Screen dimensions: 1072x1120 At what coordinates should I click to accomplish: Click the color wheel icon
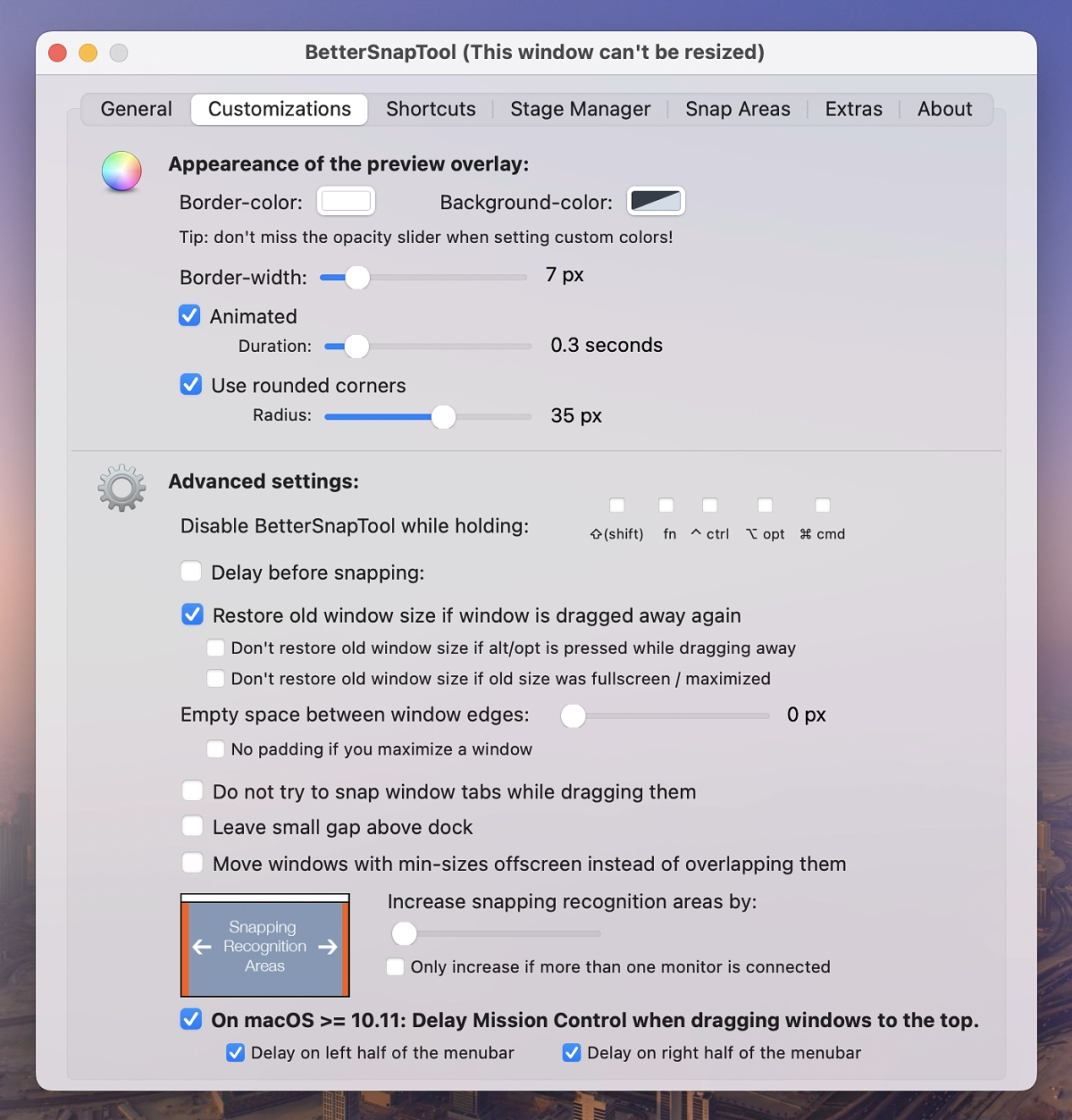121,171
